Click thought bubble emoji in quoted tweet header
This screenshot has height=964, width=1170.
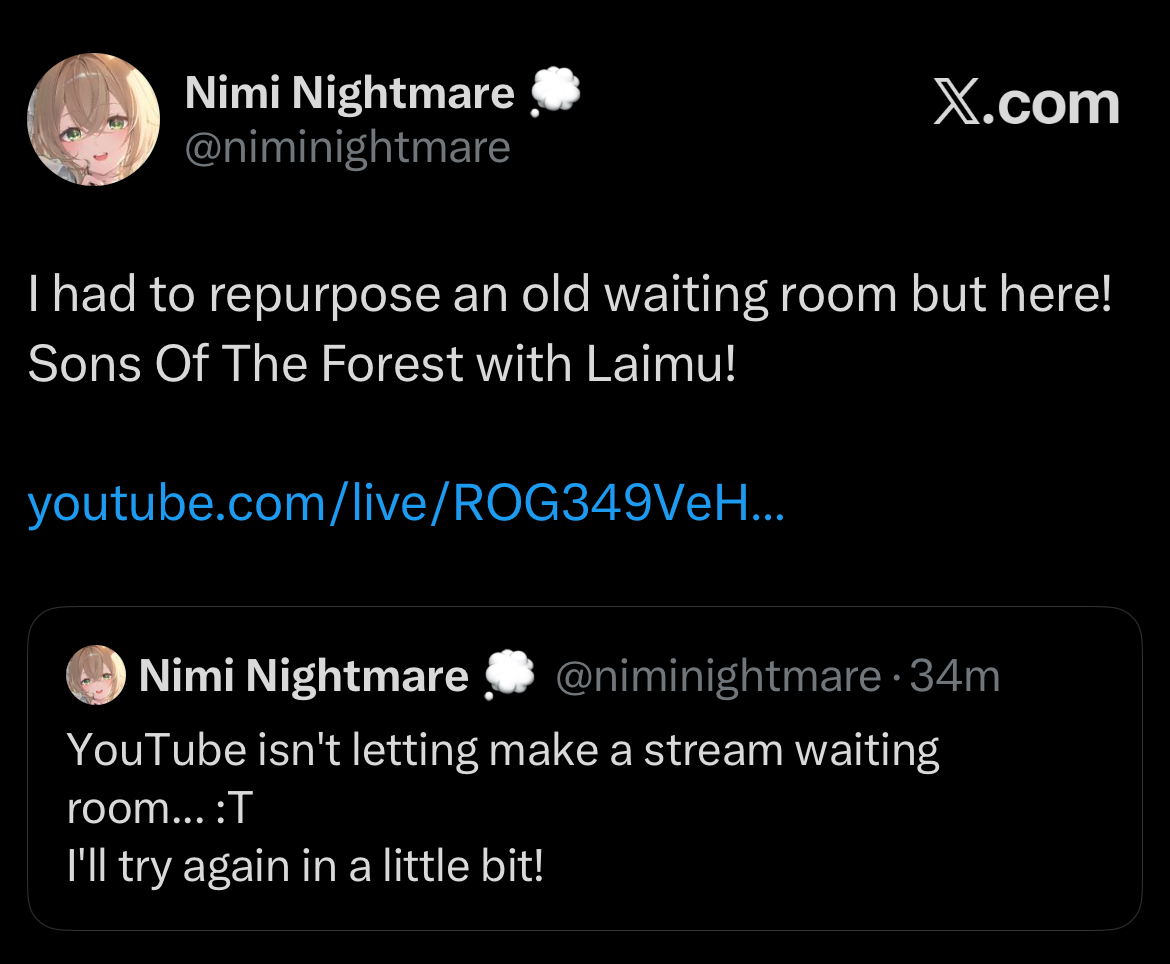[x=510, y=675]
